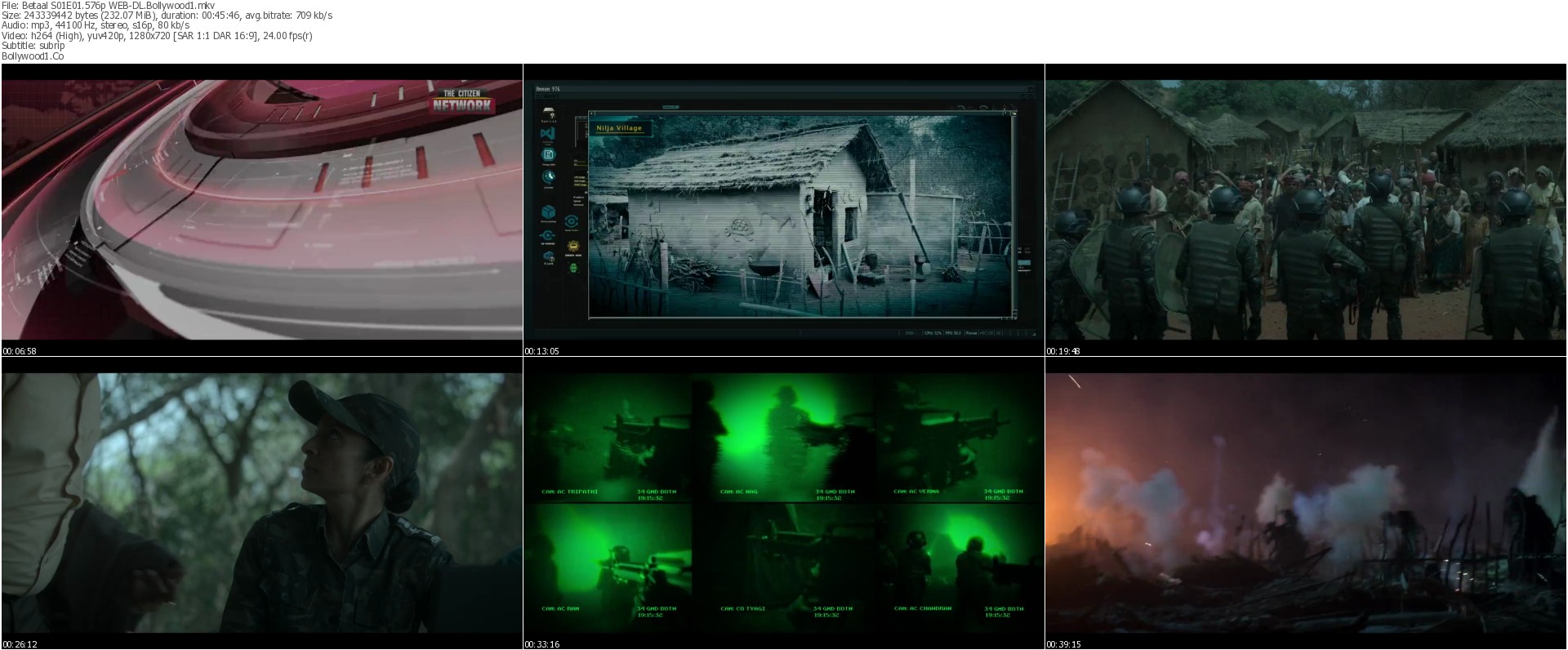Click the 00:13:05 timestamp label
1568x650 pixels.
tap(541, 351)
